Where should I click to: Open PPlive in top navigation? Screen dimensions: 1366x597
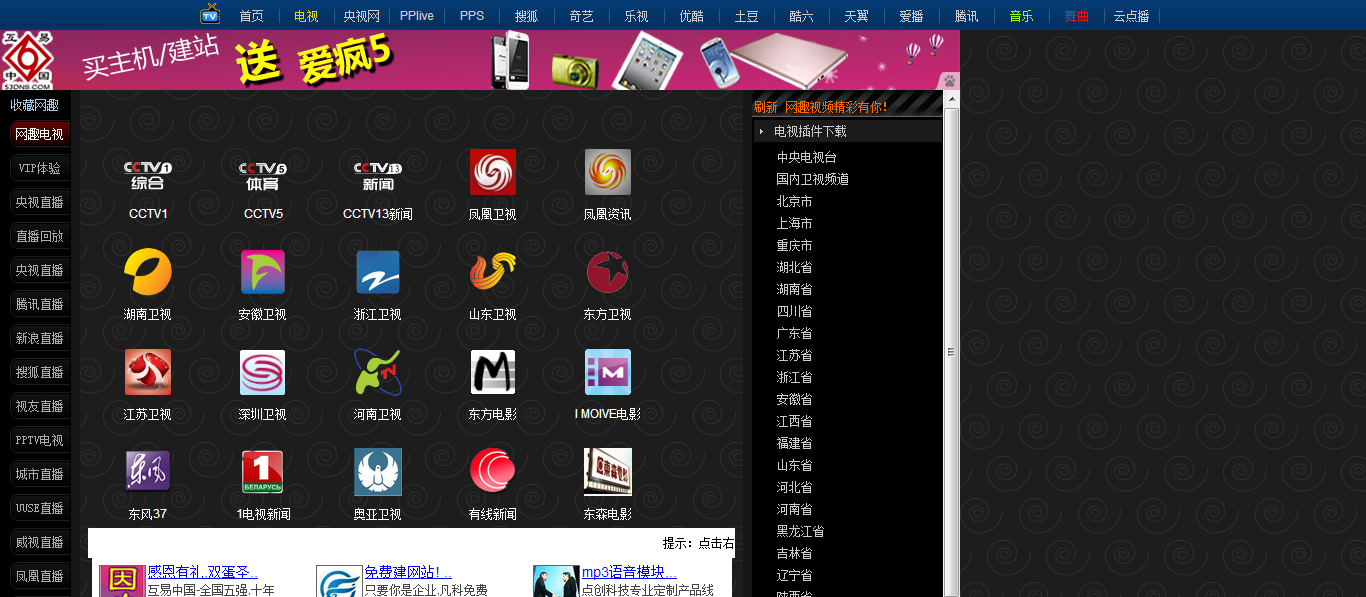coord(416,16)
